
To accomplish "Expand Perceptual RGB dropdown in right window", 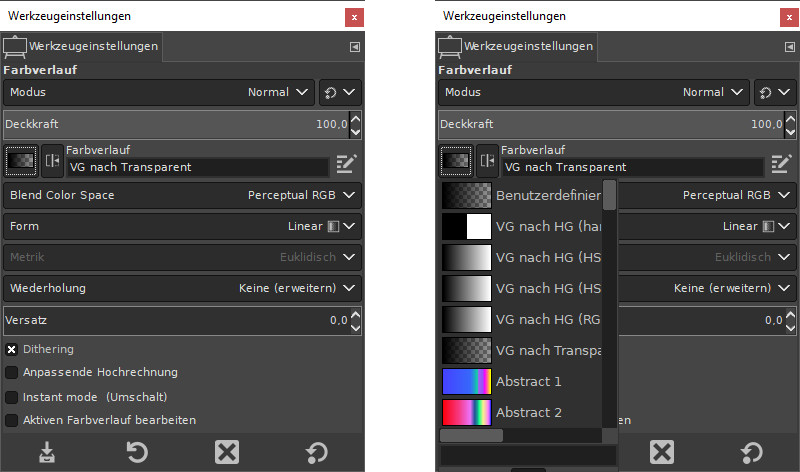I will point(707,195).
